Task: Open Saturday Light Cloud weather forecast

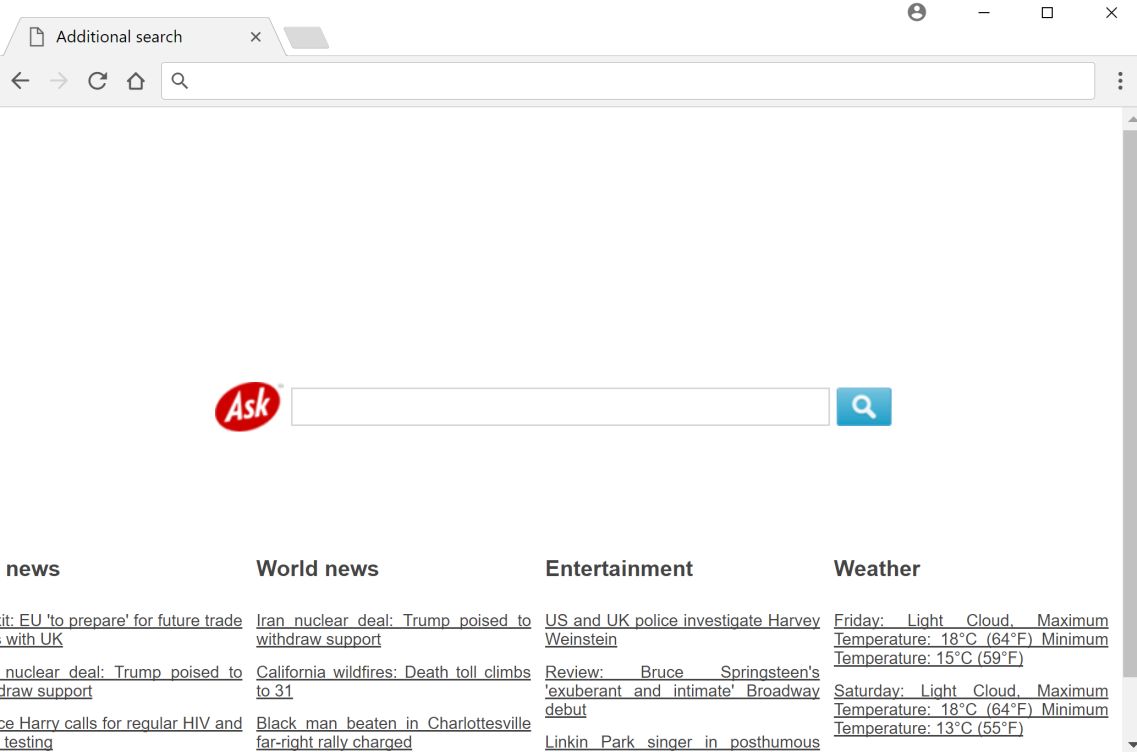Action: coord(971,709)
